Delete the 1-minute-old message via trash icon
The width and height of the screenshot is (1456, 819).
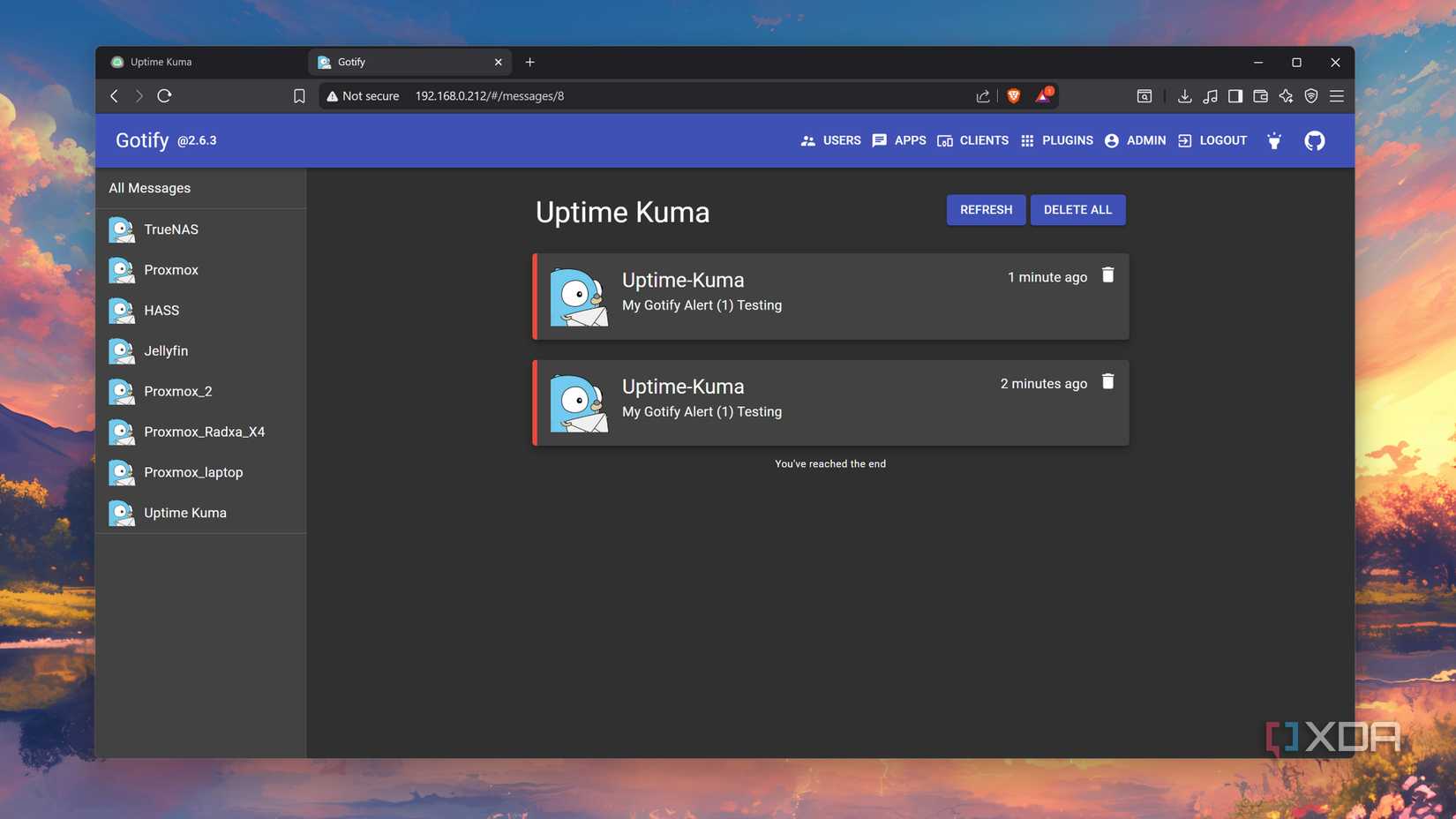(1107, 275)
